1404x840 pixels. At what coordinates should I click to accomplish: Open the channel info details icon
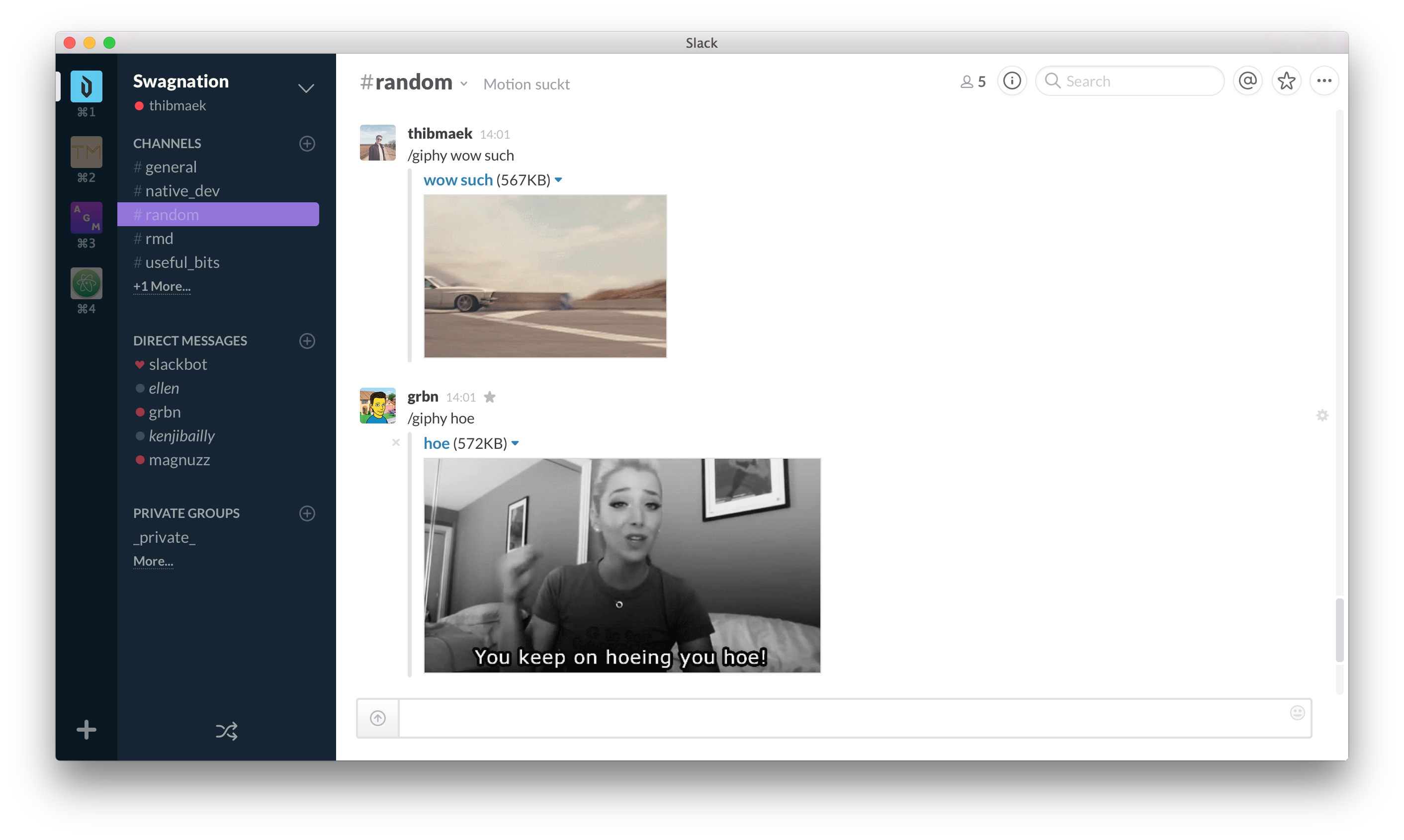pos(1012,81)
